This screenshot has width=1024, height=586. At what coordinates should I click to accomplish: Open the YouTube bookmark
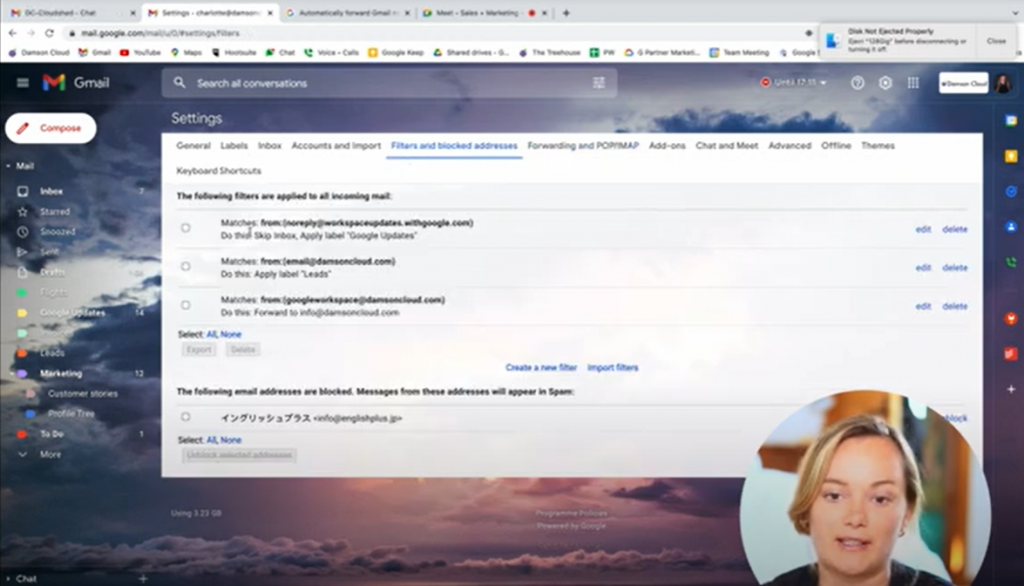(140, 52)
